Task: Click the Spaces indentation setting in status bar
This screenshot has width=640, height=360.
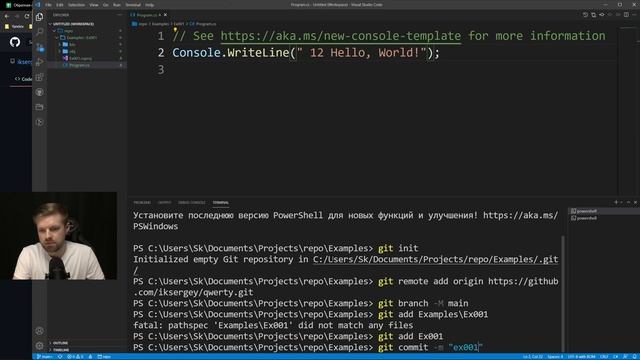Action: (555, 357)
